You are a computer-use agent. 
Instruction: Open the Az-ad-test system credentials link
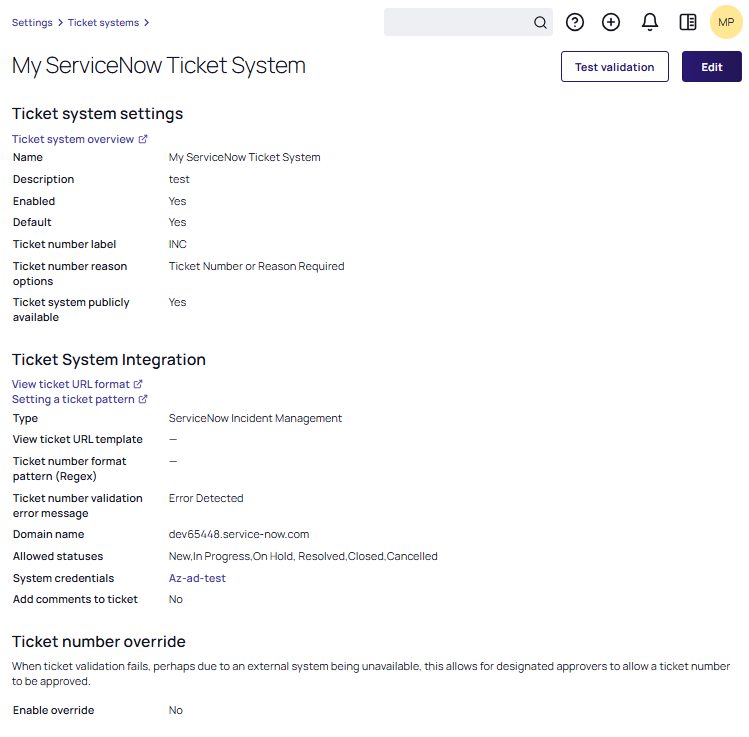(x=197, y=578)
